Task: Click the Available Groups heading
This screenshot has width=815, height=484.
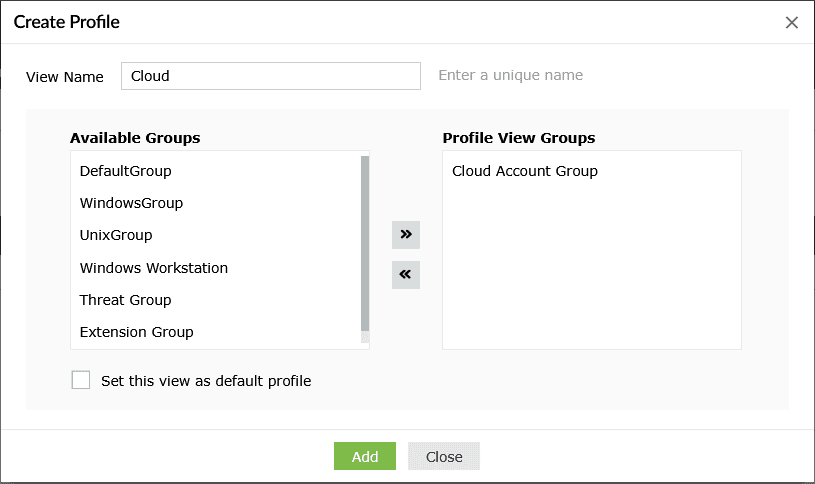Action: click(135, 138)
